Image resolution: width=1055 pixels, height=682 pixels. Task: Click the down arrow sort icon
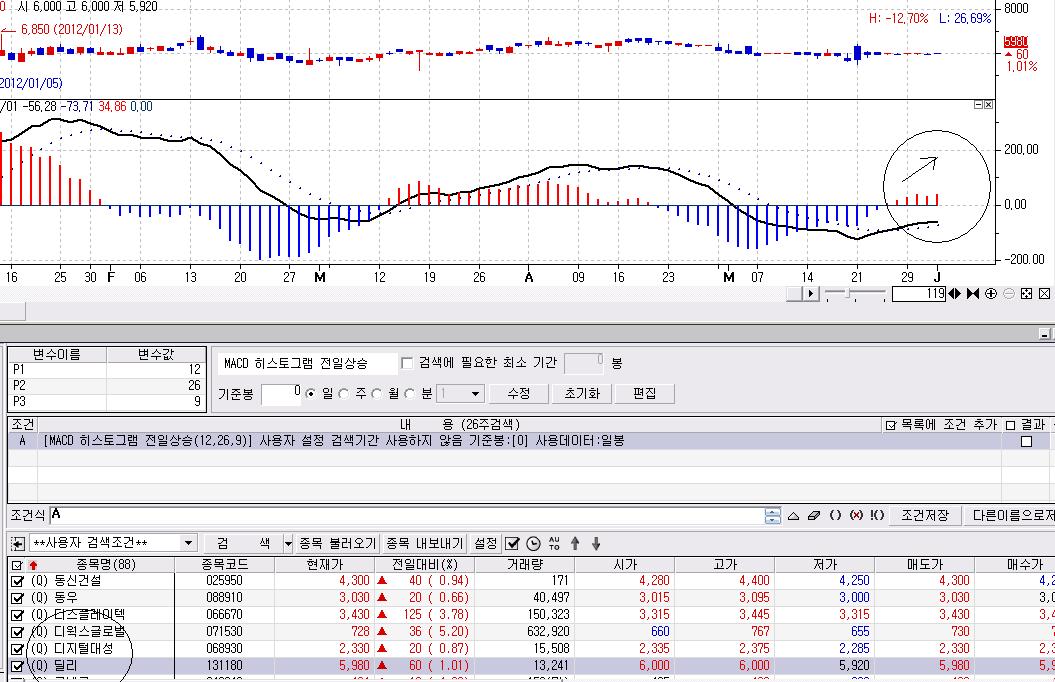pos(596,543)
